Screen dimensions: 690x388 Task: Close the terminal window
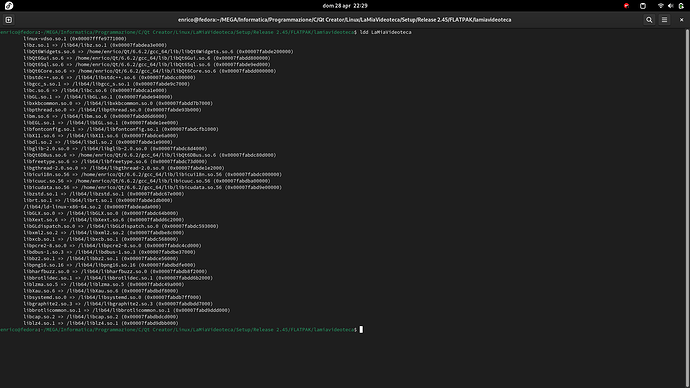(x=682, y=20)
